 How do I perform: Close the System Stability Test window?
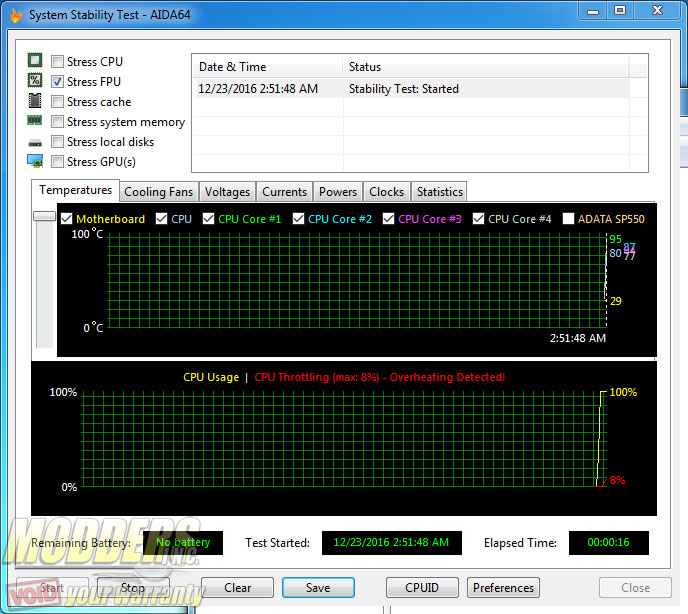[x=657, y=11]
